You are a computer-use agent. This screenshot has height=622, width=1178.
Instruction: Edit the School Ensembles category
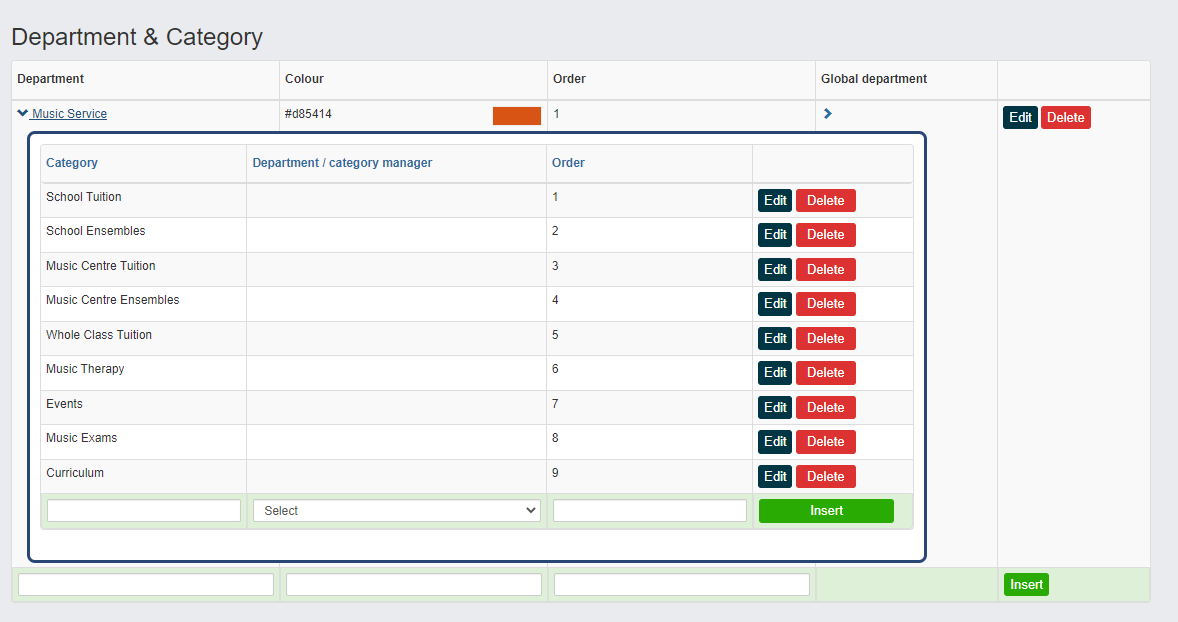pos(775,234)
